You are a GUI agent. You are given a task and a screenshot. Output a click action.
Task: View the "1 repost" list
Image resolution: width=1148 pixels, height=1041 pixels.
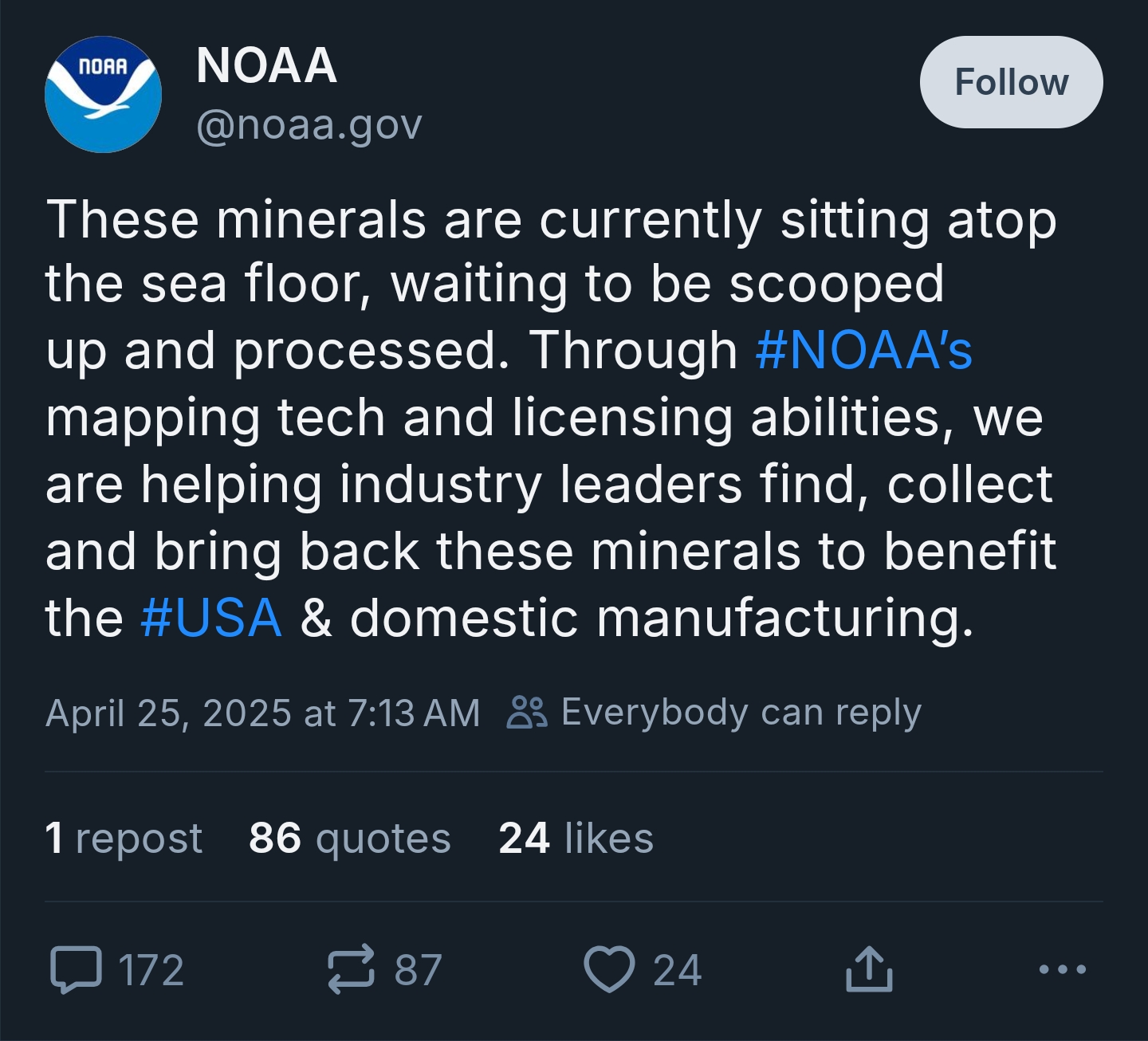tap(124, 838)
